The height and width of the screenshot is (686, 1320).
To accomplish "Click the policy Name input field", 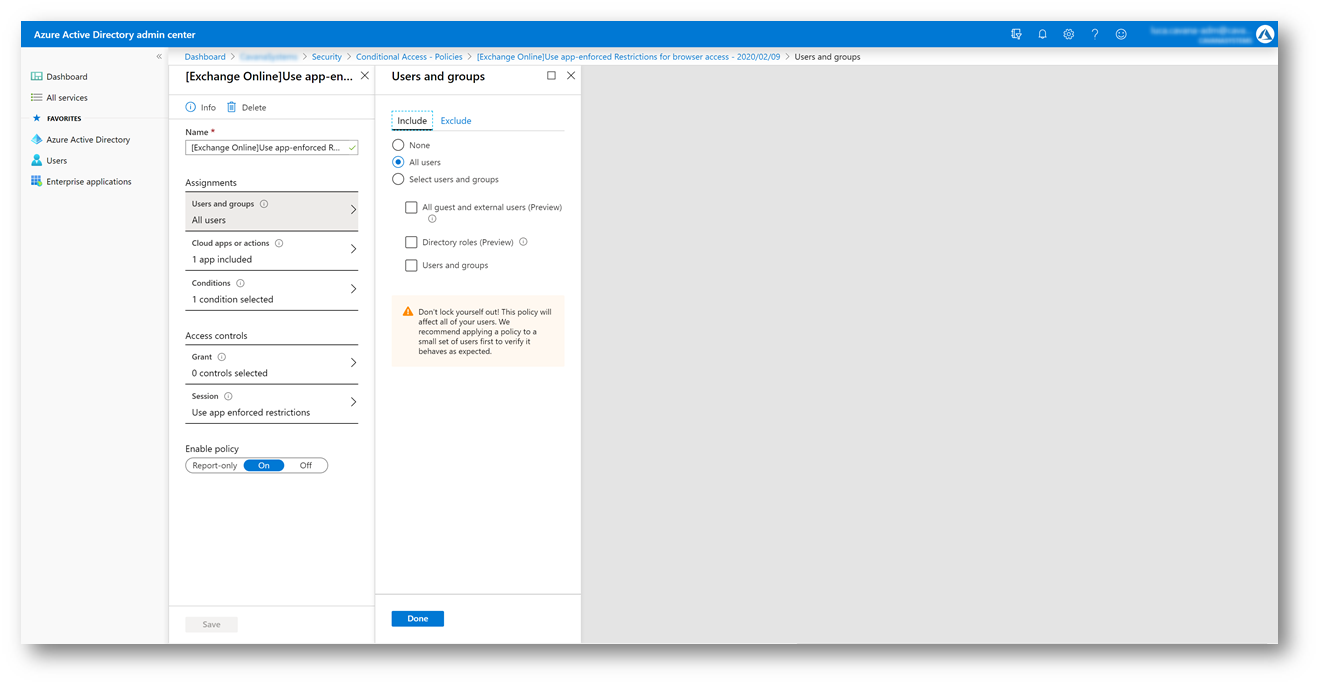I will tap(272, 147).
